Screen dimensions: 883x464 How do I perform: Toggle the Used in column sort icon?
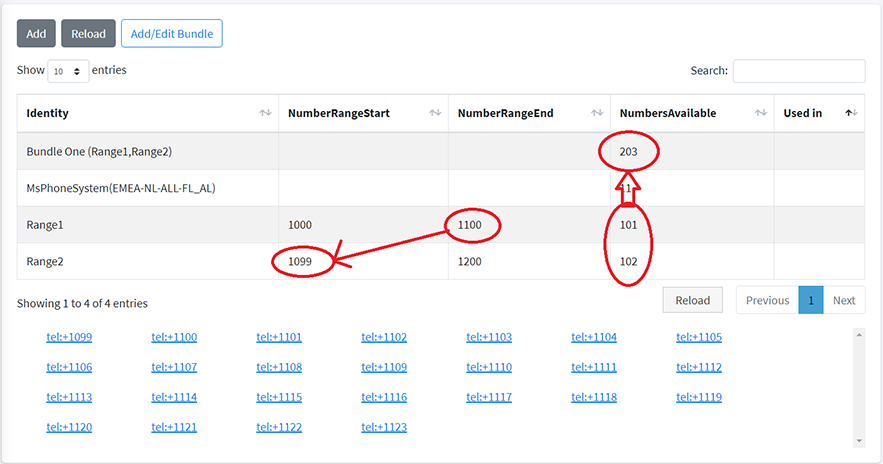point(850,114)
